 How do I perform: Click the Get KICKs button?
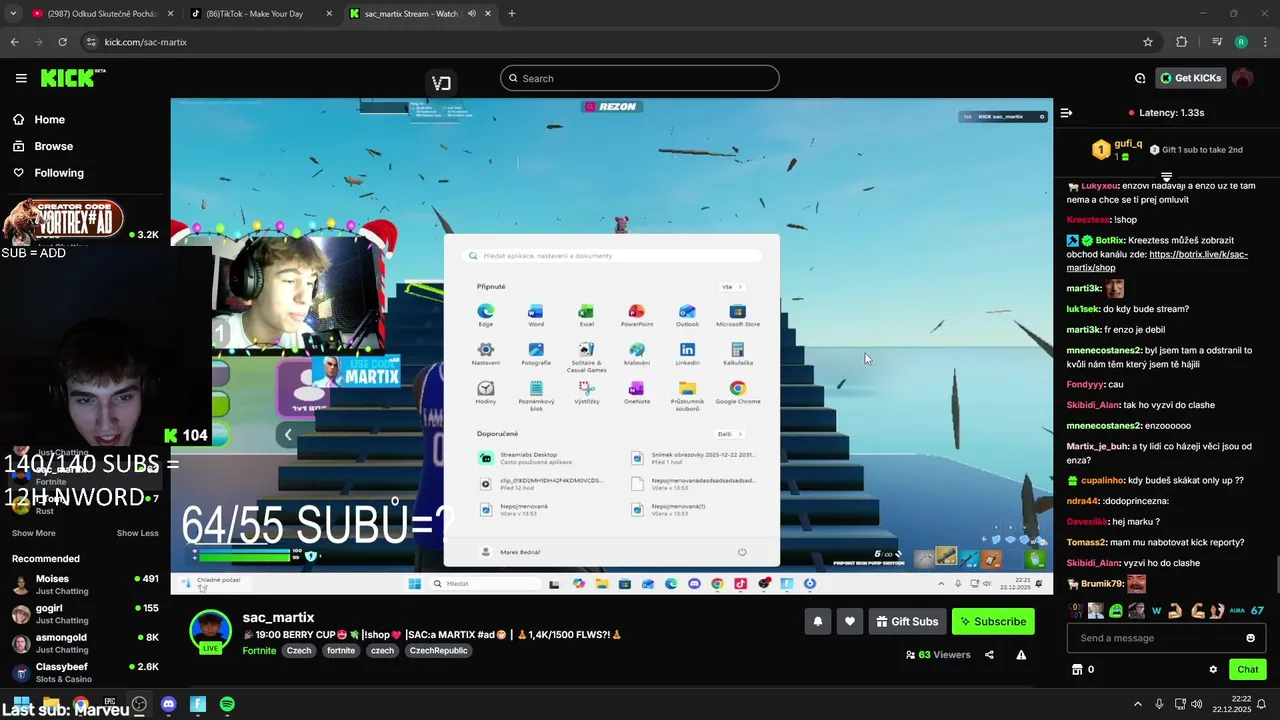pyautogui.click(x=1190, y=78)
